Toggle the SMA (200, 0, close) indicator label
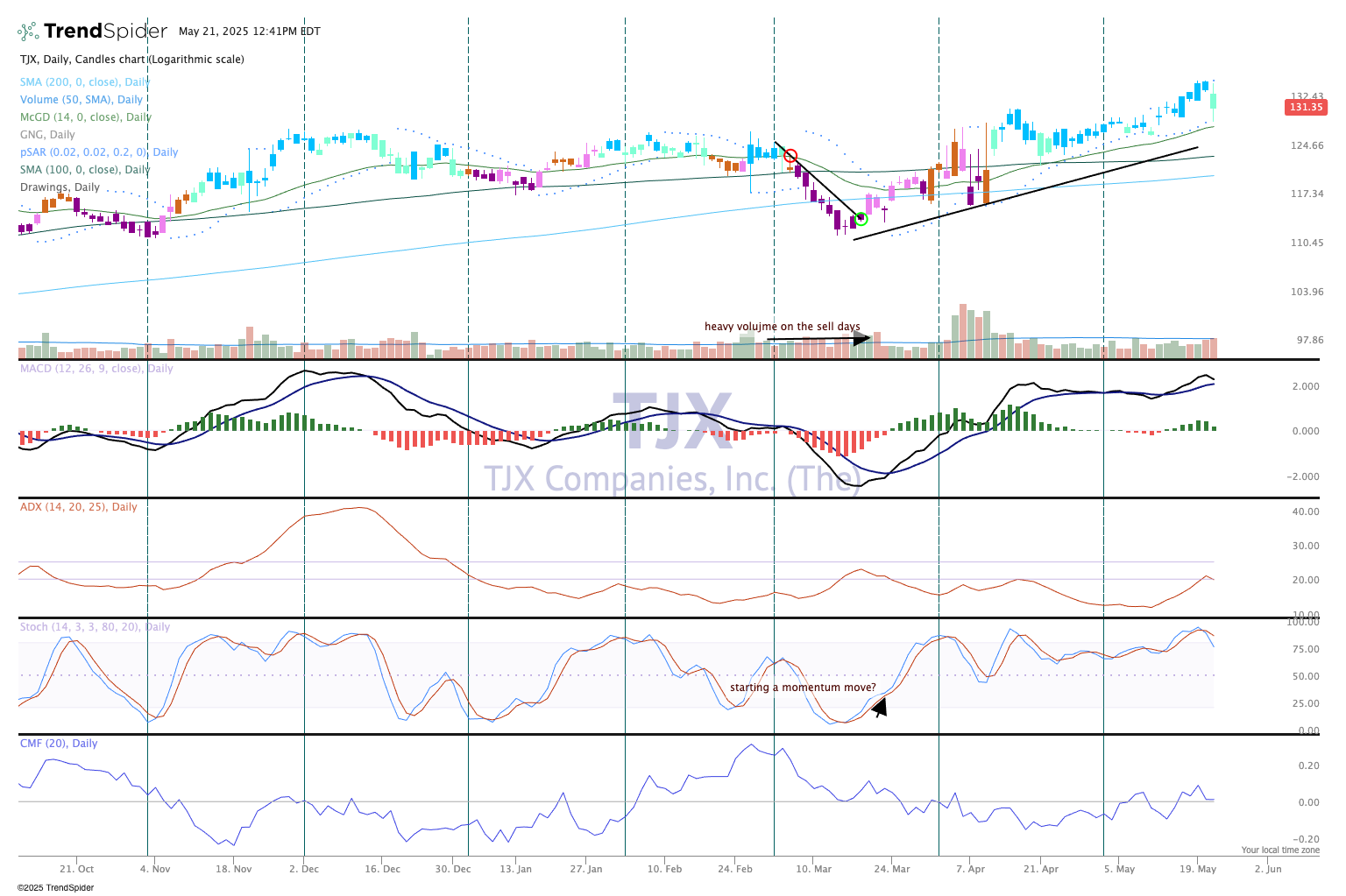1346x896 pixels. coord(84,82)
